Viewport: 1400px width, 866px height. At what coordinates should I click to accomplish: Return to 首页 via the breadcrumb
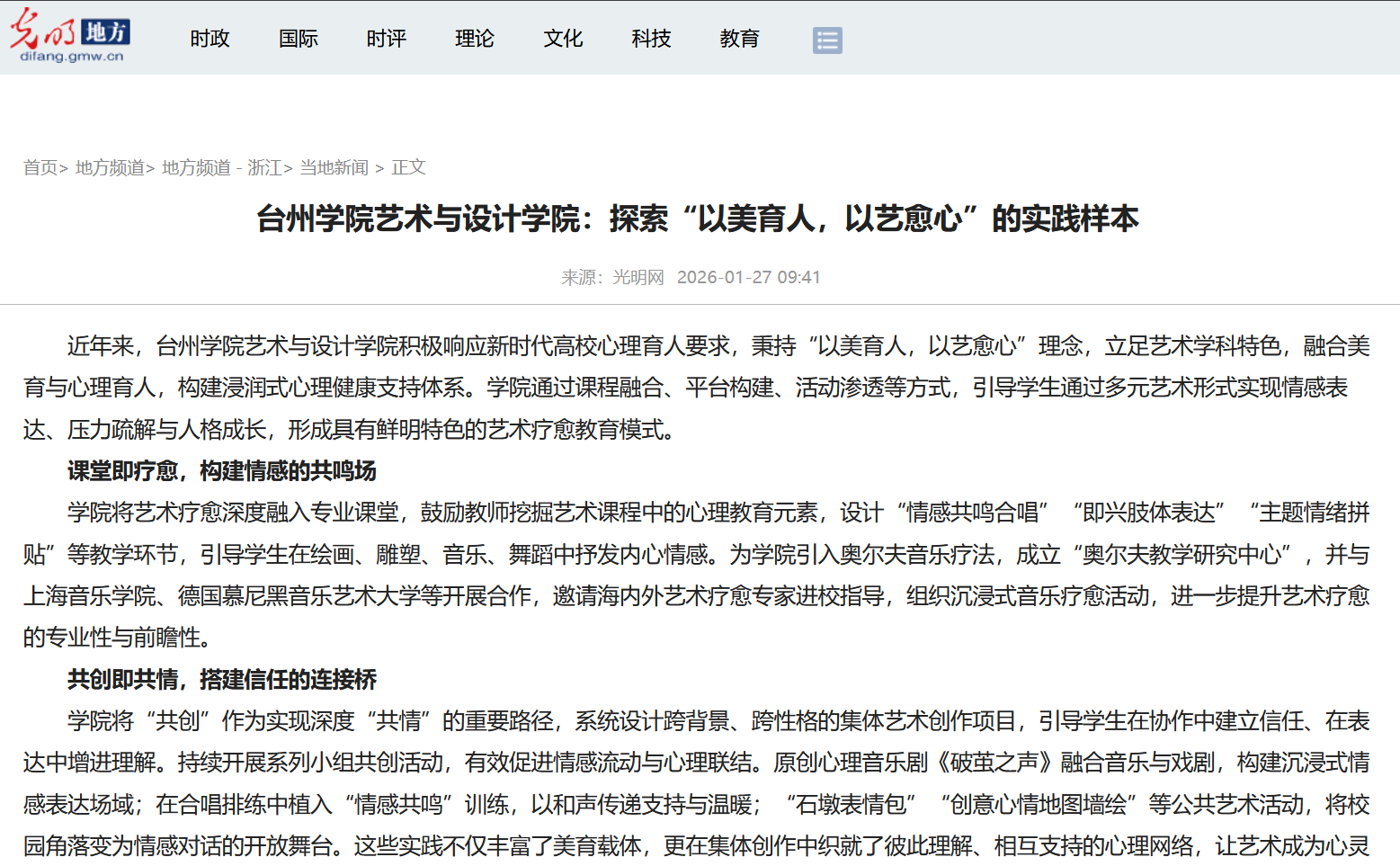tap(40, 168)
